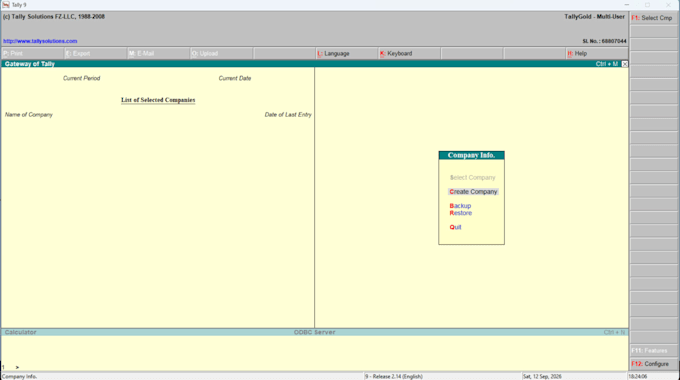The height and width of the screenshot is (380, 680).
Task: Select Create Company in Company Info menu
Action: pos(473,192)
